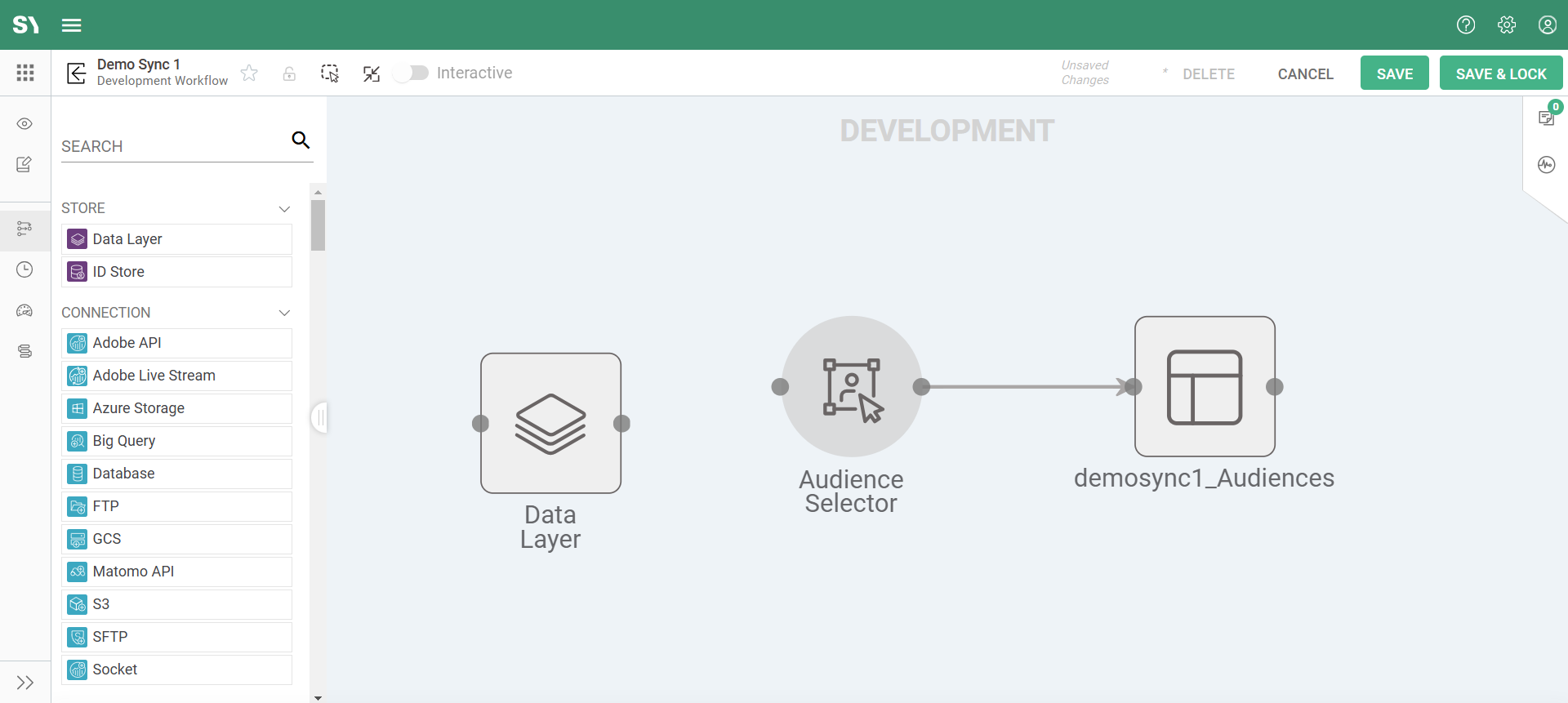Expand the left sidebar with double chevron

pyautogui.click(x=25, y=683)
